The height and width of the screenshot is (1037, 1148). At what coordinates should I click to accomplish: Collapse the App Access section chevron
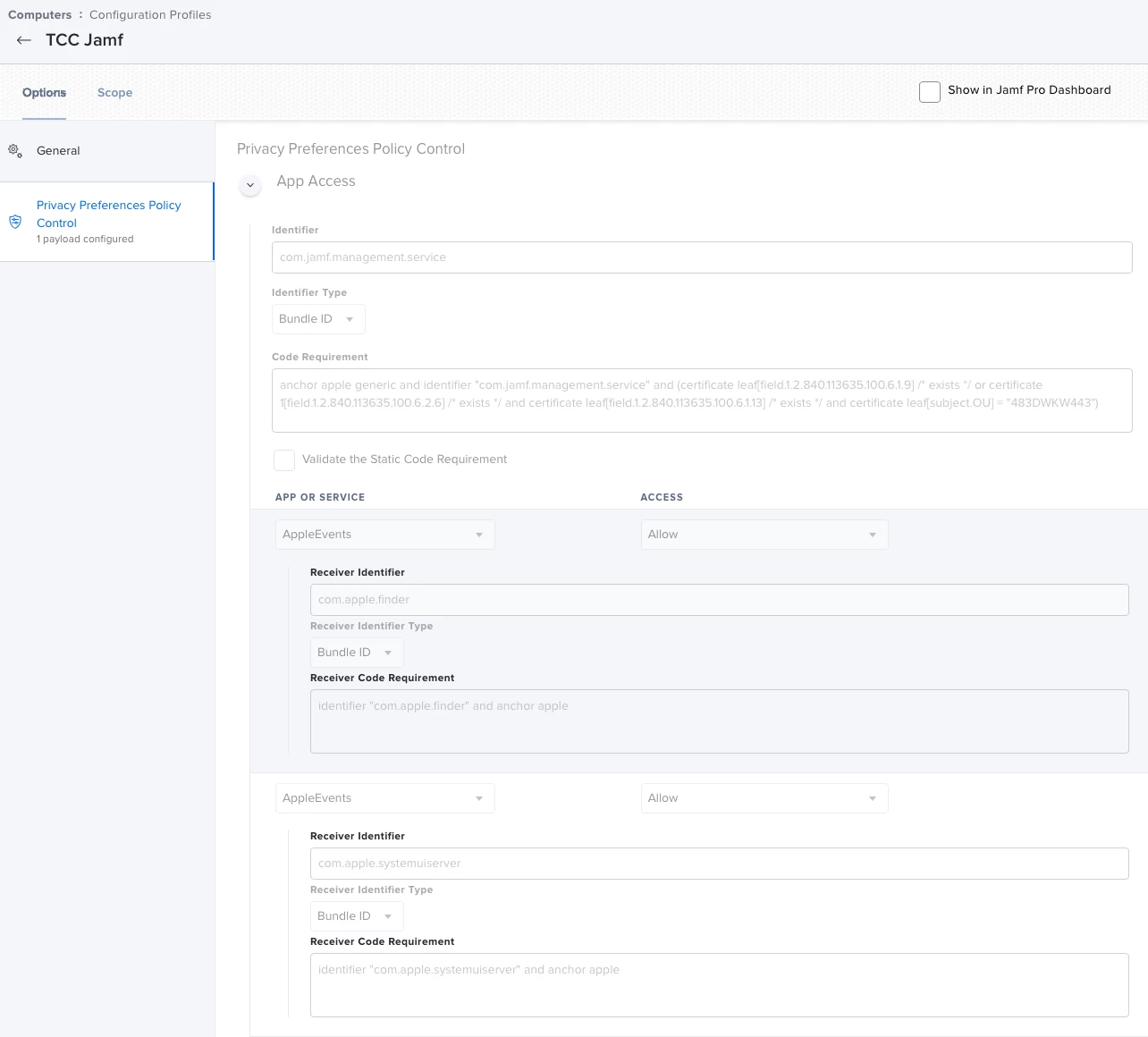click(x=250, y=185)
